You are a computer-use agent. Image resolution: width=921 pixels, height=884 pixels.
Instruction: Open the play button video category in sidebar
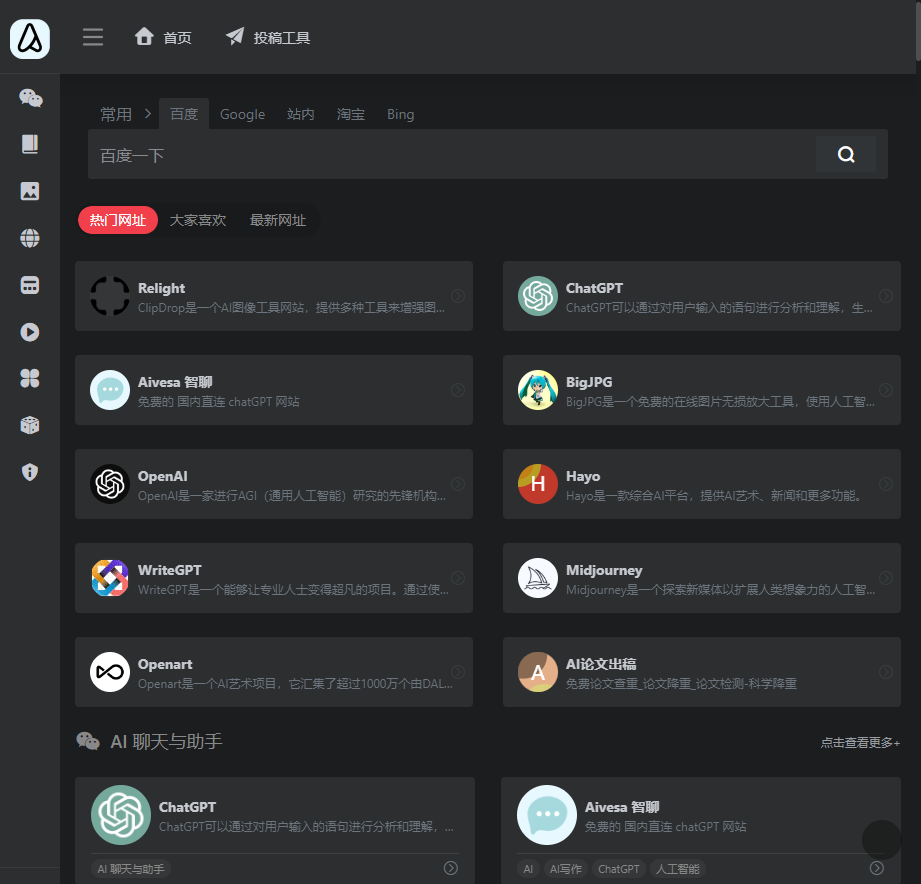(30, 332)
